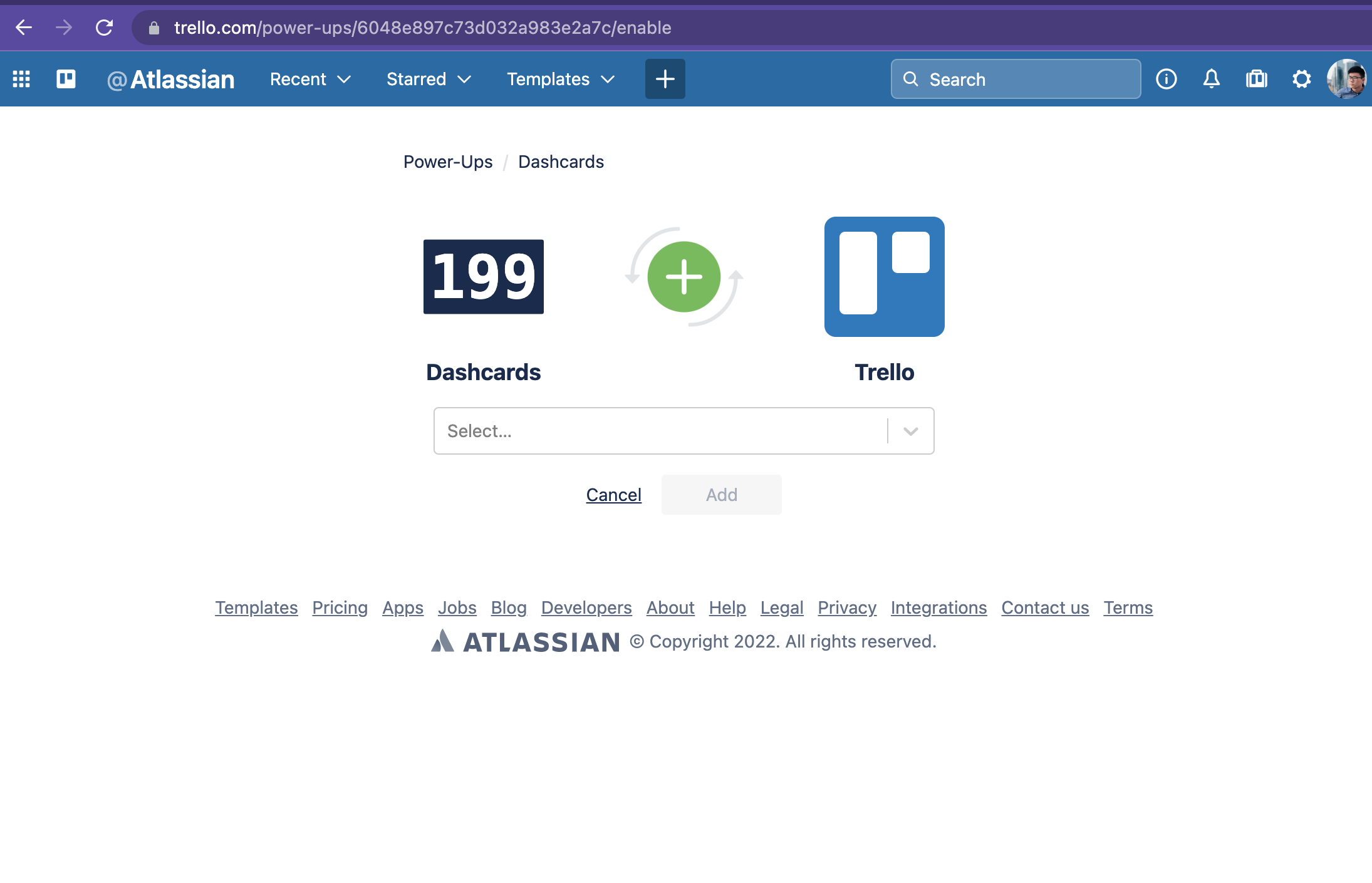Open the Contact us footer link
This screenshot has width=1372, height=883.
pos(1045,607)
